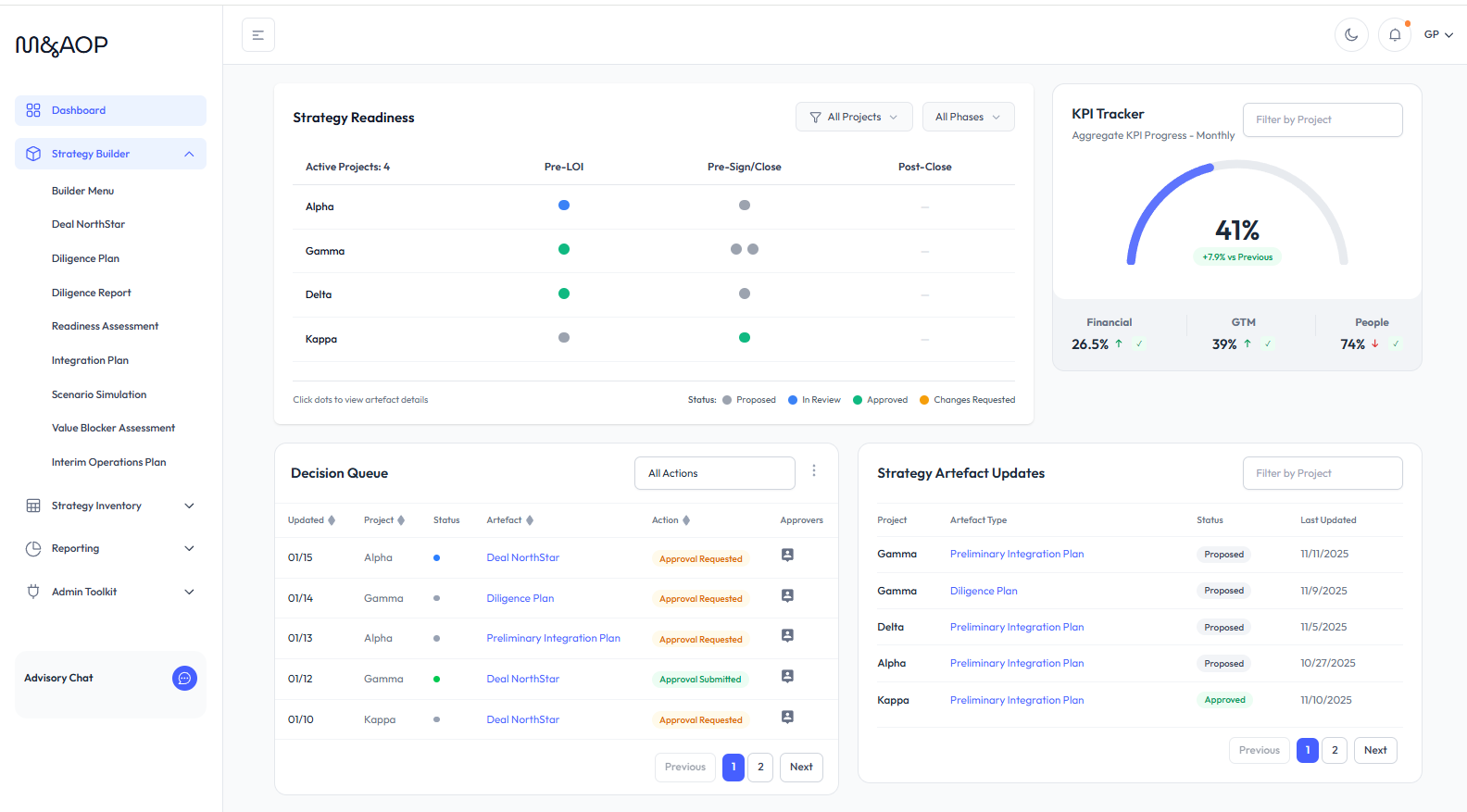Click Next in Decision Queue pagination
This screenshot has width=1467, height=812.
801,767
